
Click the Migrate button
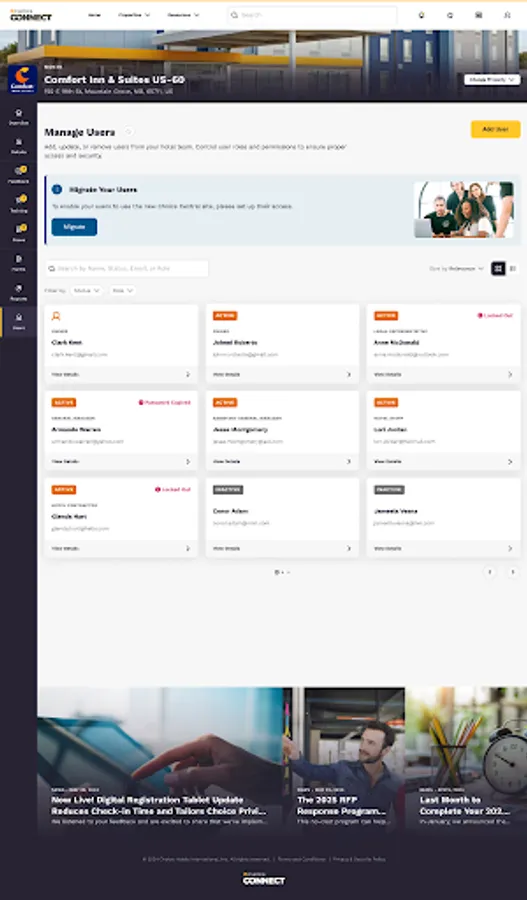(x=74, y=227)
